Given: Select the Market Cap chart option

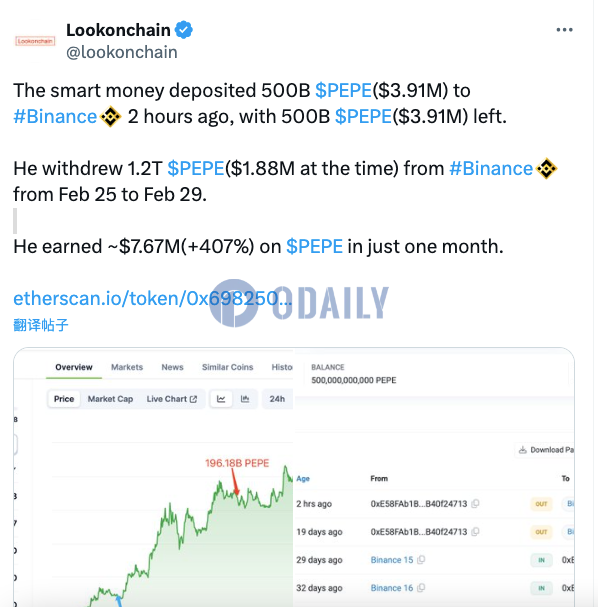Looking at the screenshot, I should coord(110,399).
